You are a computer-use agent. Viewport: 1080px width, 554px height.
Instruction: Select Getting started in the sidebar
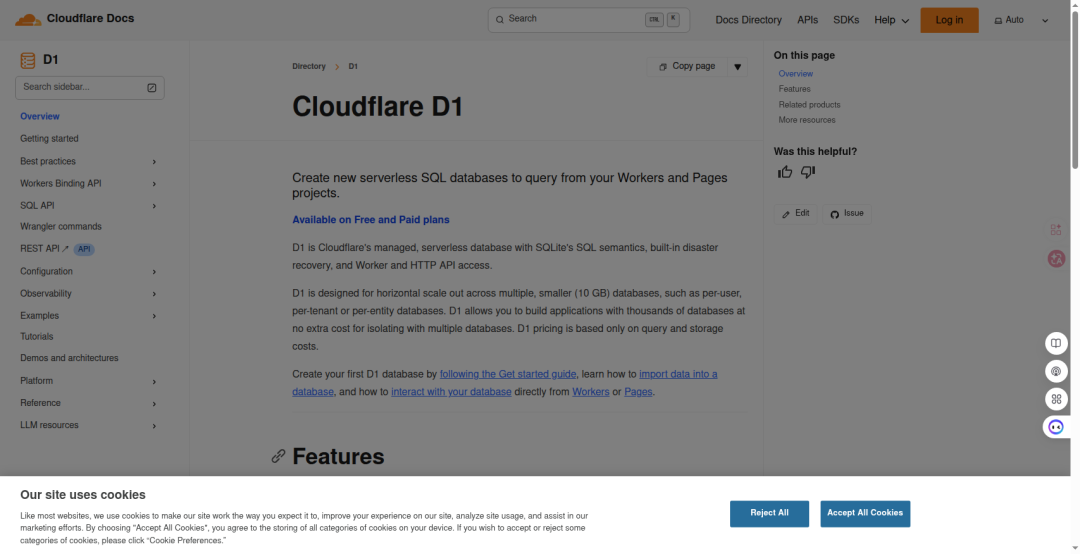(50, 138)
